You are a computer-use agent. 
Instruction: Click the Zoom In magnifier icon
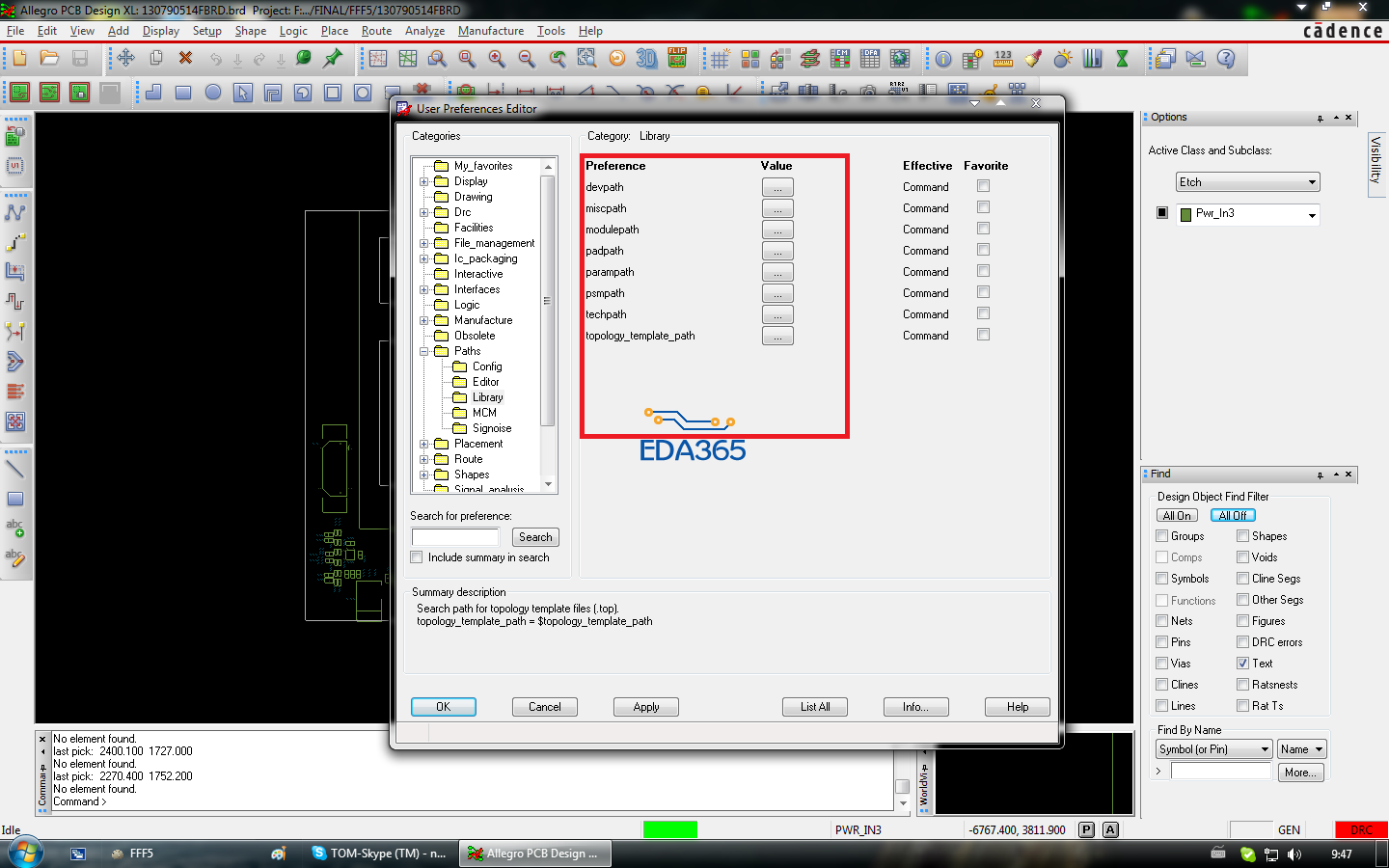point(497,59)
